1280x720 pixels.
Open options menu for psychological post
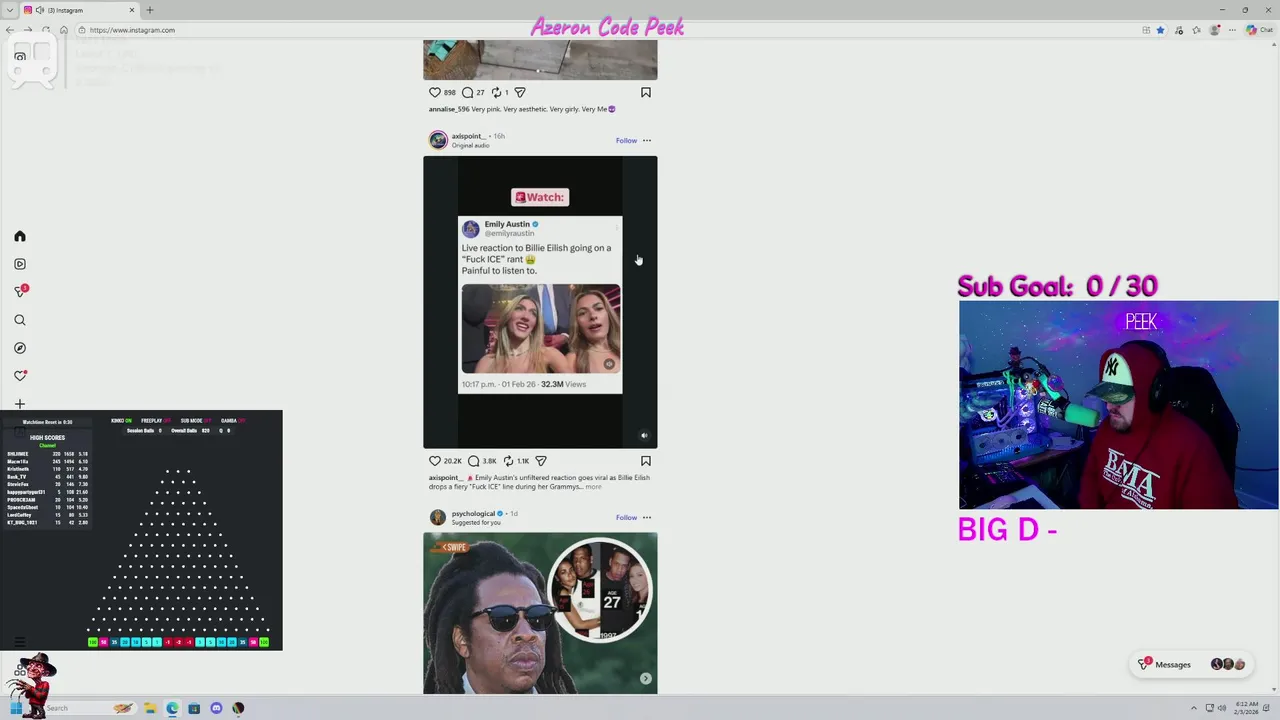[x=647, y=517]
